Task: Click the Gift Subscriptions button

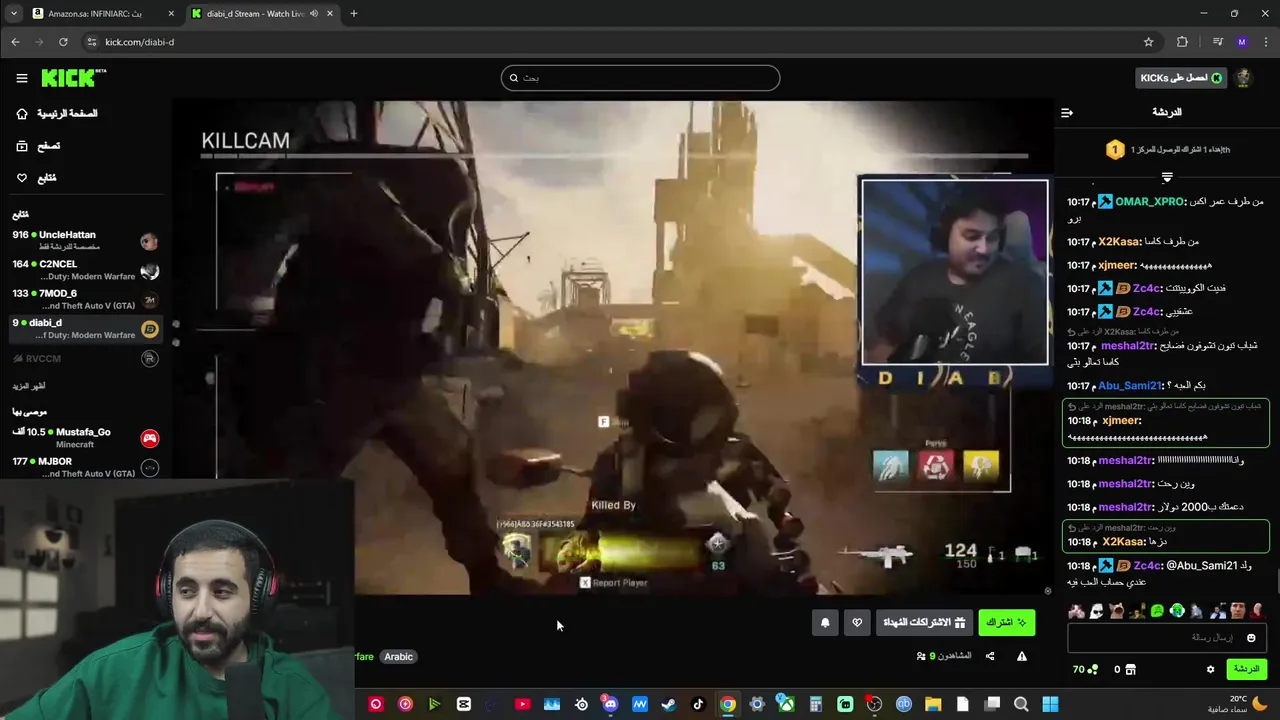Action: pos(924,622)
